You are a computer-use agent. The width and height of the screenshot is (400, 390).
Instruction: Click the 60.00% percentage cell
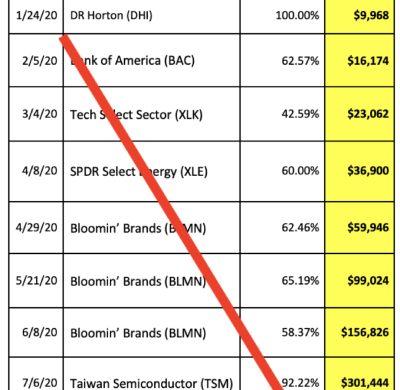[x=282, y=171]
